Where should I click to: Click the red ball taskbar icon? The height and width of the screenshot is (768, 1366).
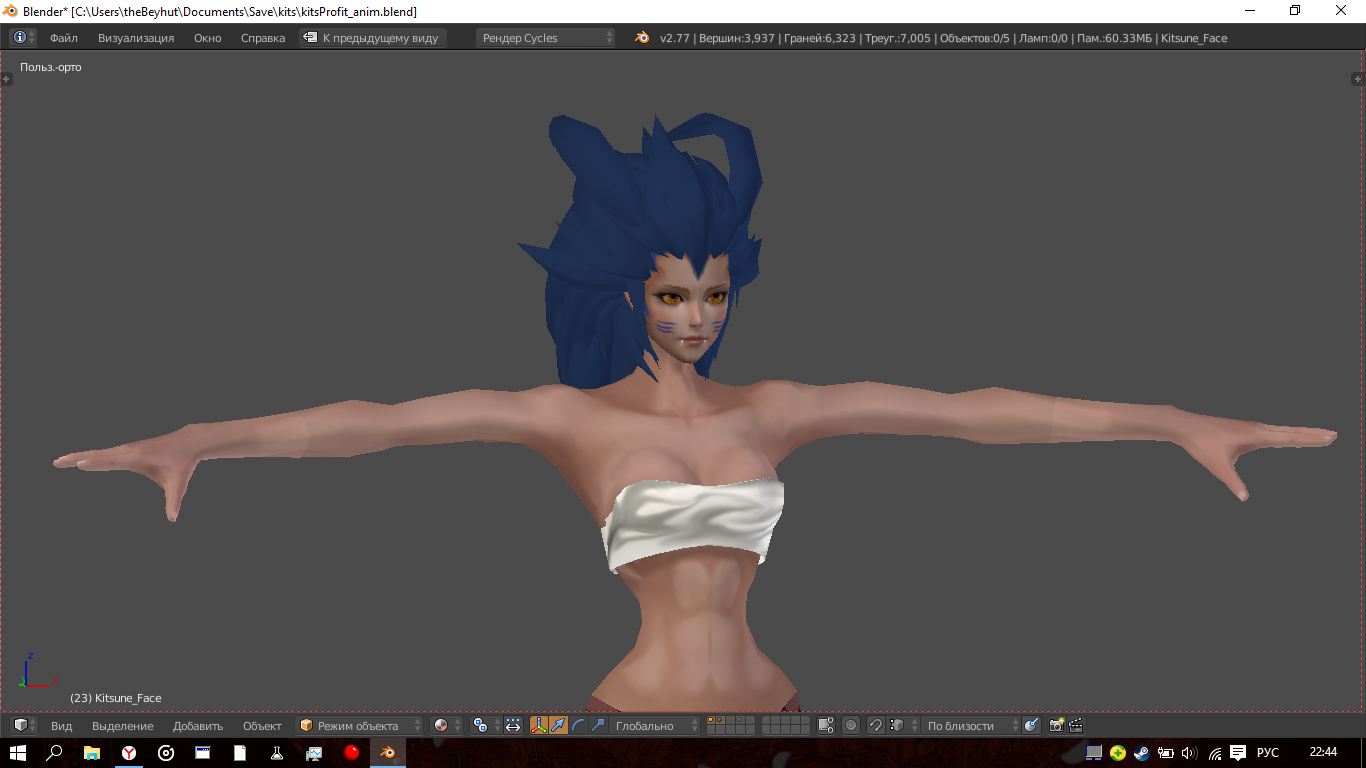351,753
